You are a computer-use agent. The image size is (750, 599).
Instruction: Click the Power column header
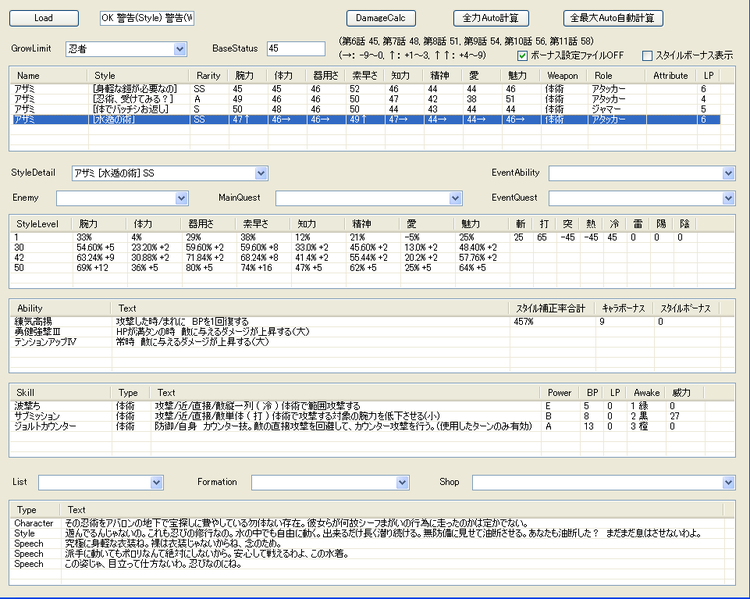(x=560, y=393)
